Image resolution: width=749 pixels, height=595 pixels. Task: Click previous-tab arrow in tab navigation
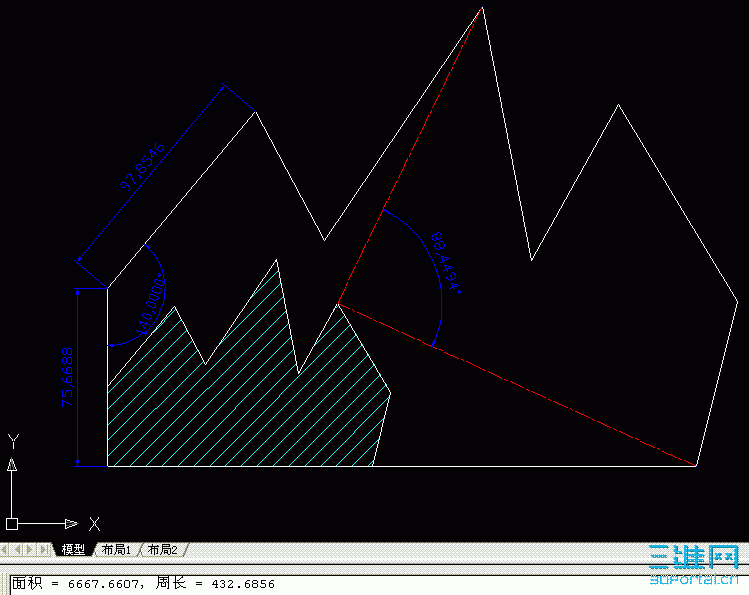[18, 550]
